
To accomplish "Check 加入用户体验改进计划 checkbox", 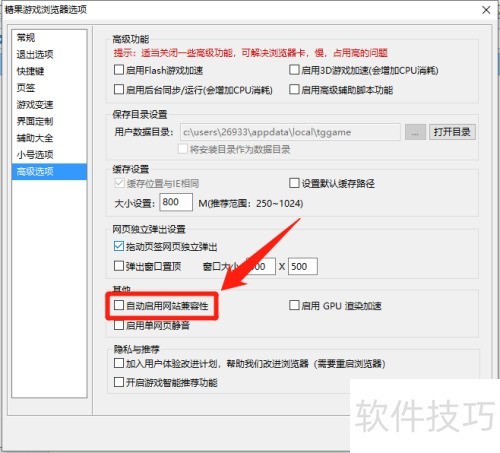I will point(119,363).
